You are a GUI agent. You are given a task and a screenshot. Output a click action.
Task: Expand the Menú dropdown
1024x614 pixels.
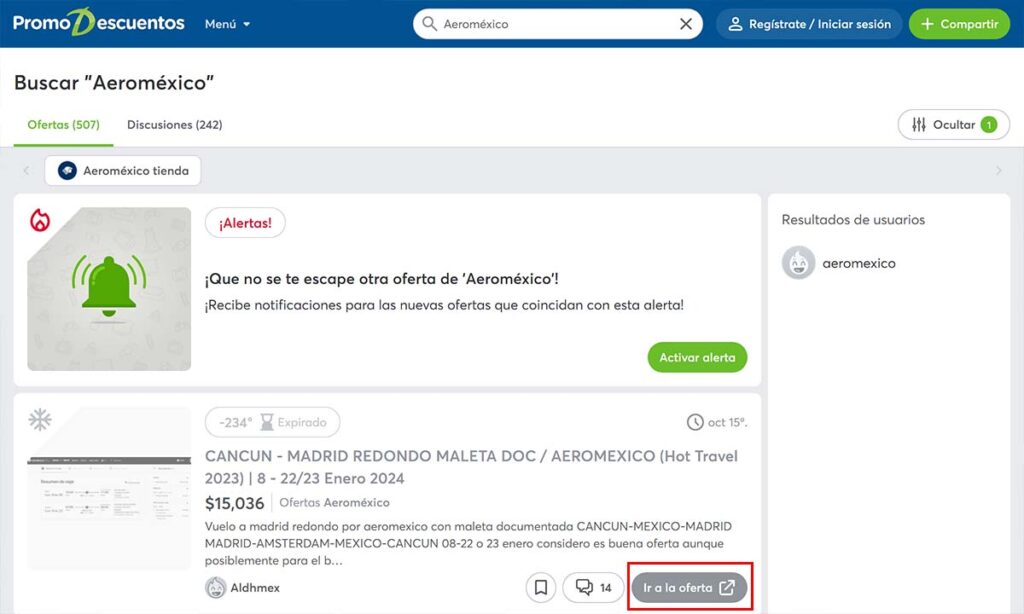pyautogui.click(x=227, y=24)
